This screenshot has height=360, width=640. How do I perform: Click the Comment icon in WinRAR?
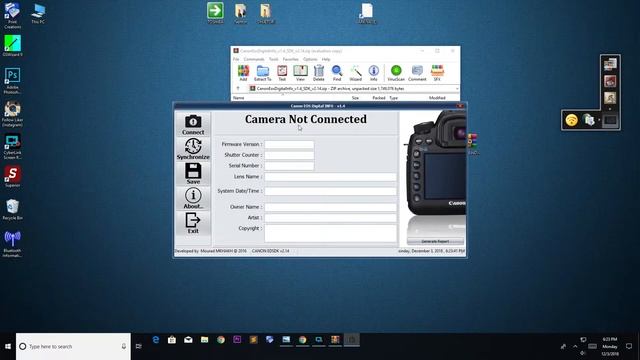pyautogui.click(x=417, y=73)
